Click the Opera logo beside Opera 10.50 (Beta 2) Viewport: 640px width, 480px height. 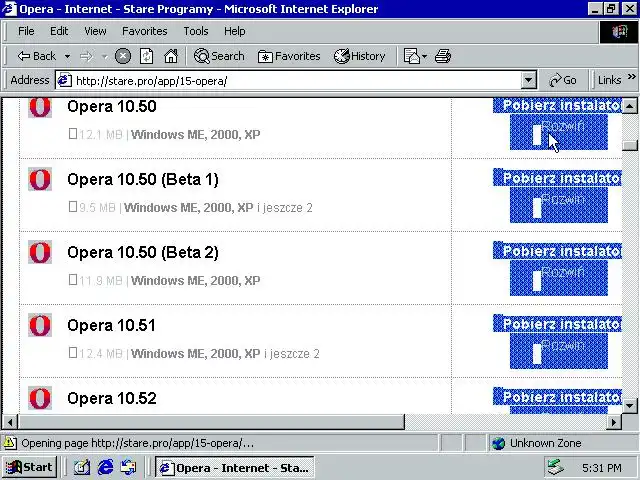click(x=40, y=252)
